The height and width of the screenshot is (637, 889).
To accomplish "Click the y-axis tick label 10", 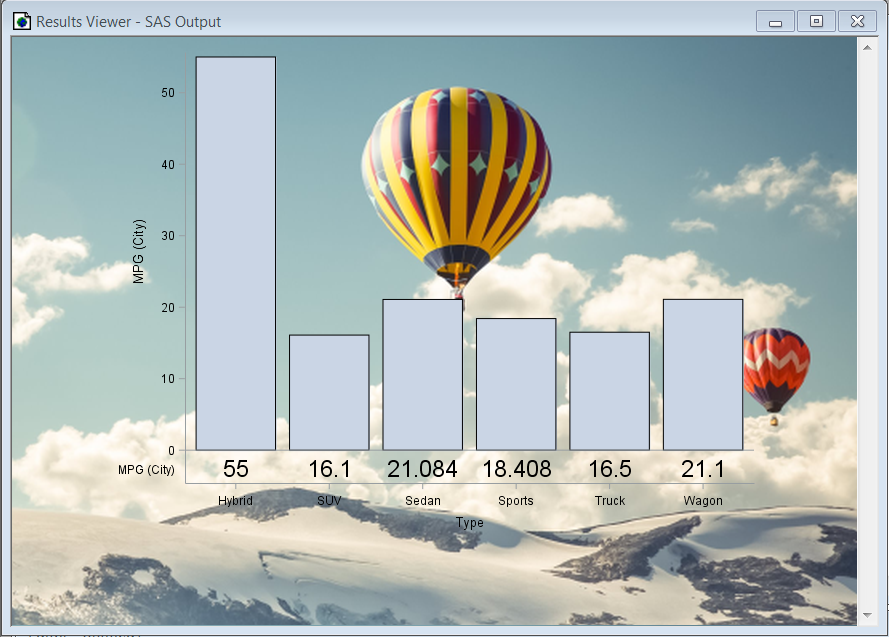I will click(x=168, y=379).
